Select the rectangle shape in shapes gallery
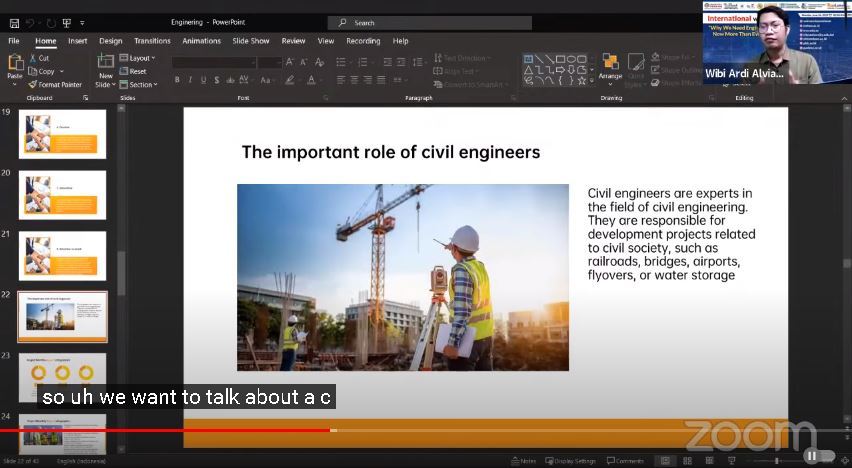The height and width of the screenshot is (468, 852). [560, 59]
